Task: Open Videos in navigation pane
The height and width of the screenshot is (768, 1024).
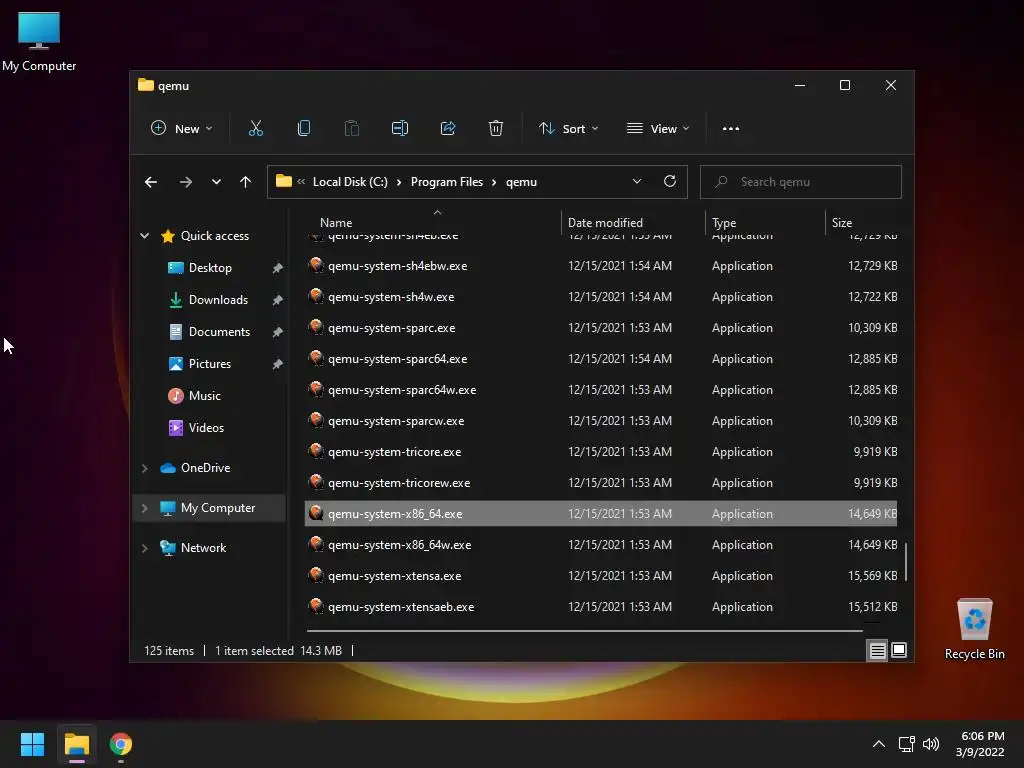Action: 206,428
